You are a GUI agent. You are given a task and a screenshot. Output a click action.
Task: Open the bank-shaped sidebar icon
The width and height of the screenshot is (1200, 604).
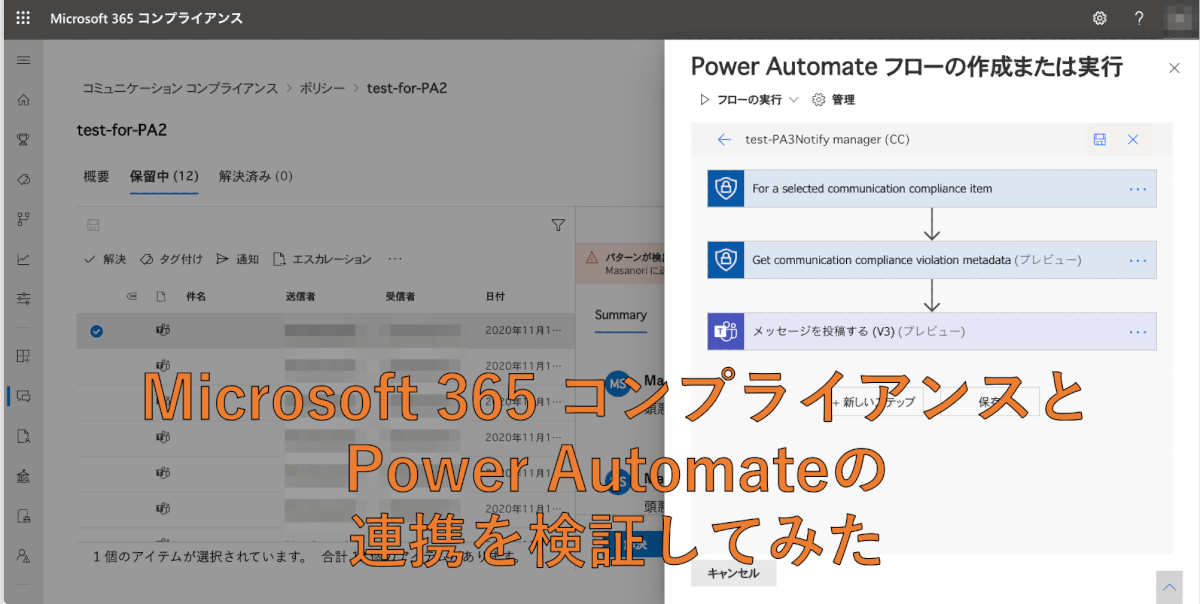coord(23,476)
